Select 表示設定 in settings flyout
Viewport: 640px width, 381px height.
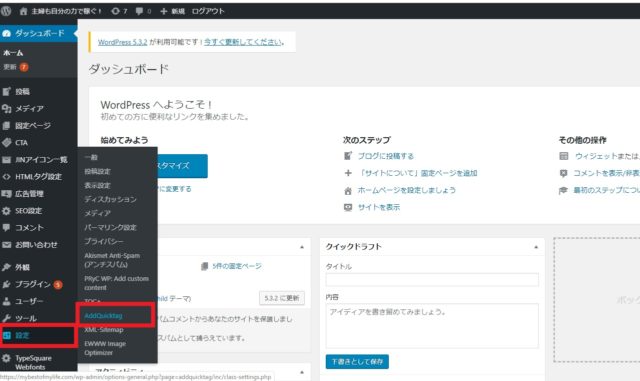coord(97,185)
